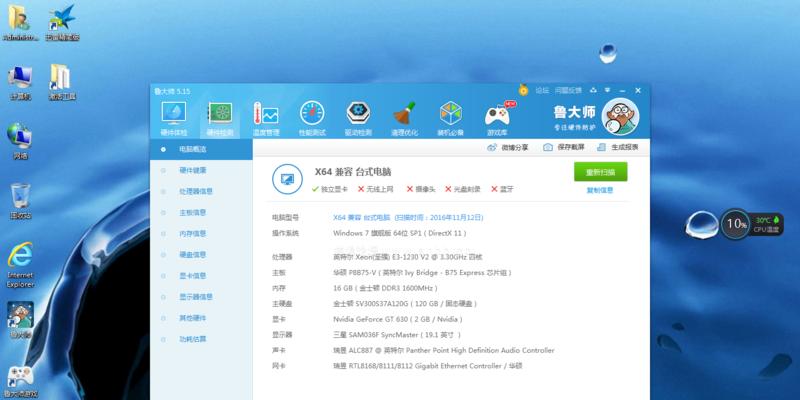Click the 30°C CPU temperature readout widget
This screenshot has width=800, height=400.
click(767, 224)
